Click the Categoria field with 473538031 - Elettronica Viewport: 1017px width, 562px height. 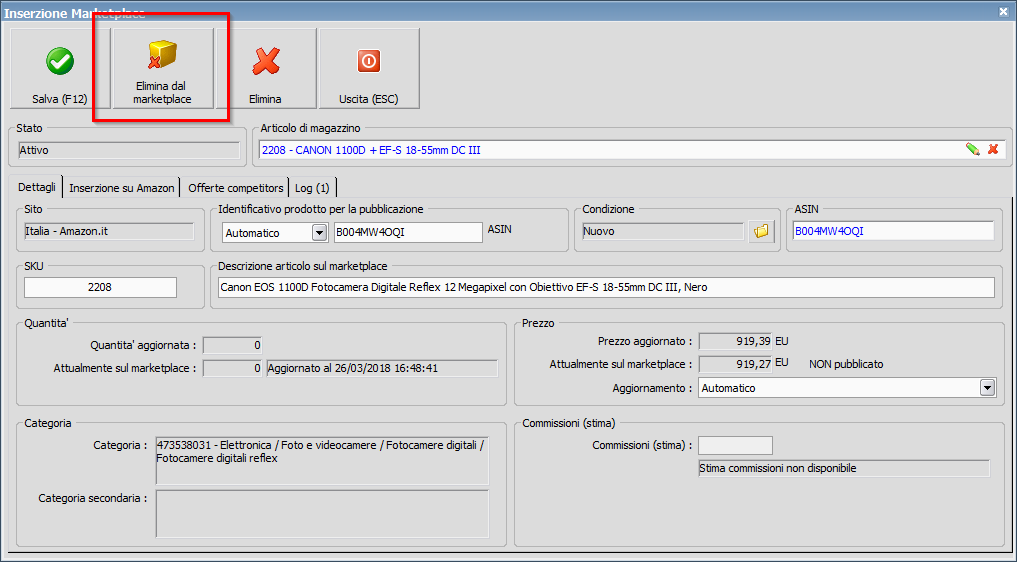pyautogui.click(x=322, y=460)
